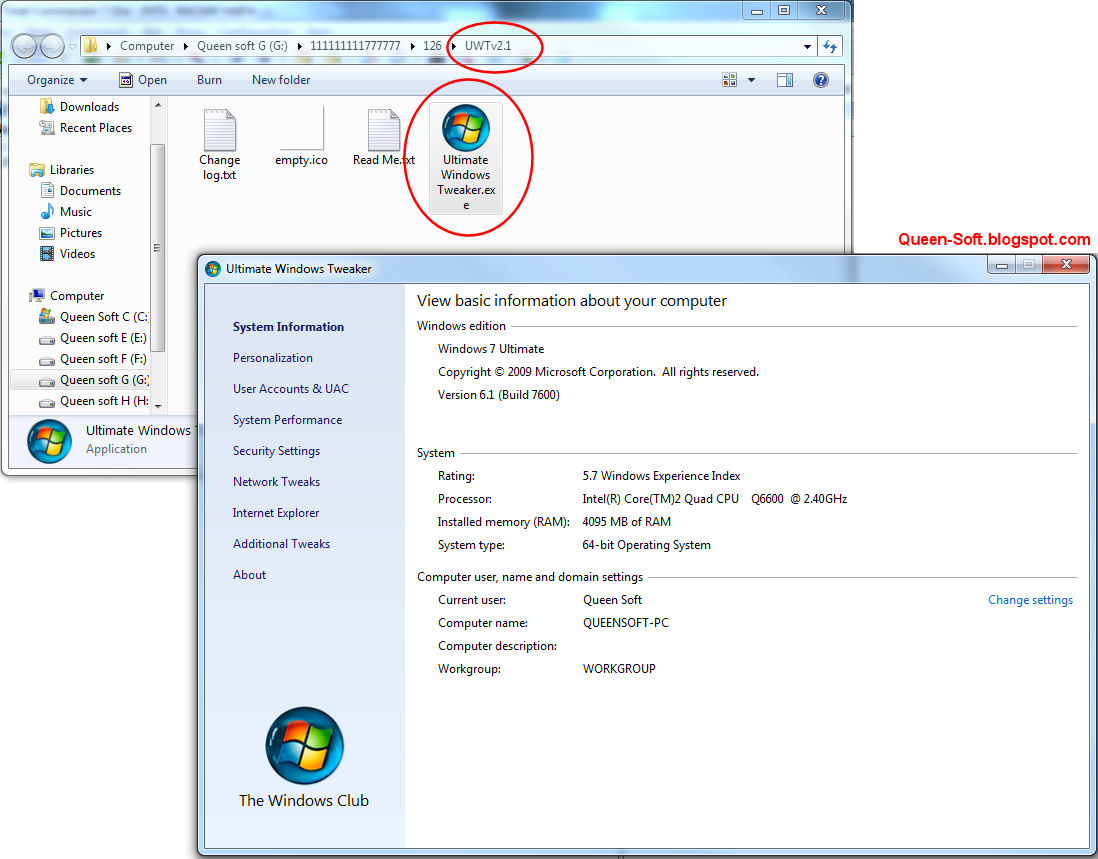Click the Documents library icon
Viewport: 1098px width, 859px height.
coord(47,190)
